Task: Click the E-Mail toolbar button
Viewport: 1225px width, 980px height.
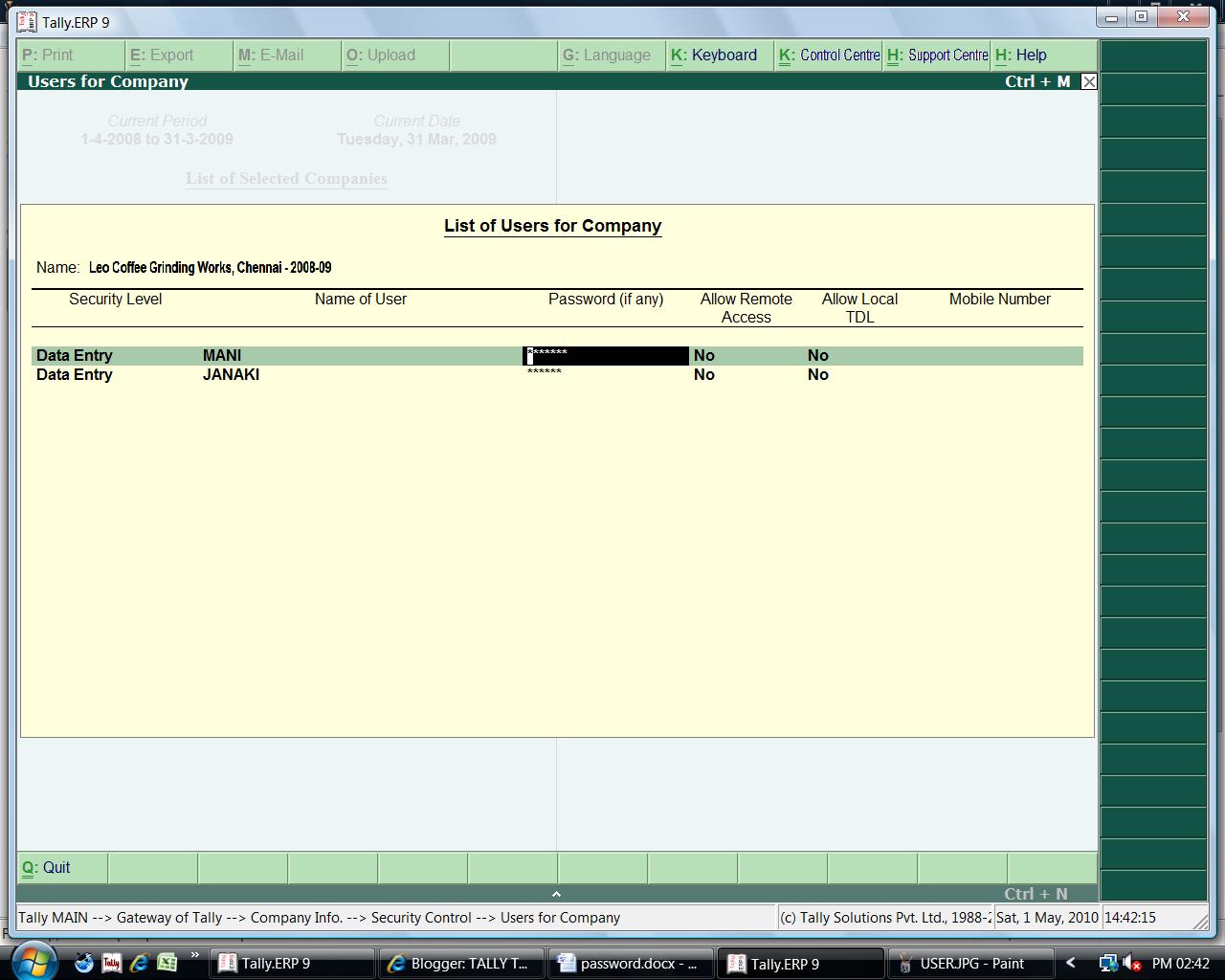Action: (288, 56)
